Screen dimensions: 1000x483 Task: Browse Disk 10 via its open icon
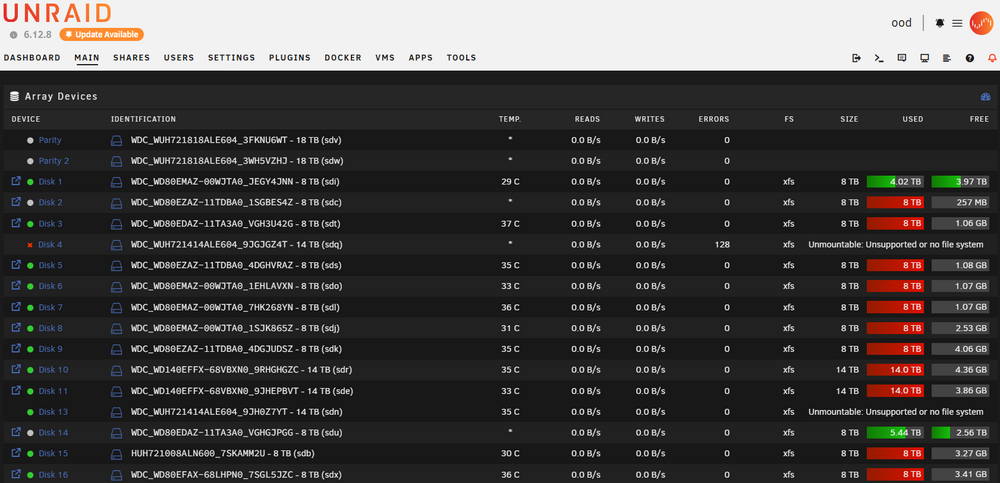click(x=17, y=369)
